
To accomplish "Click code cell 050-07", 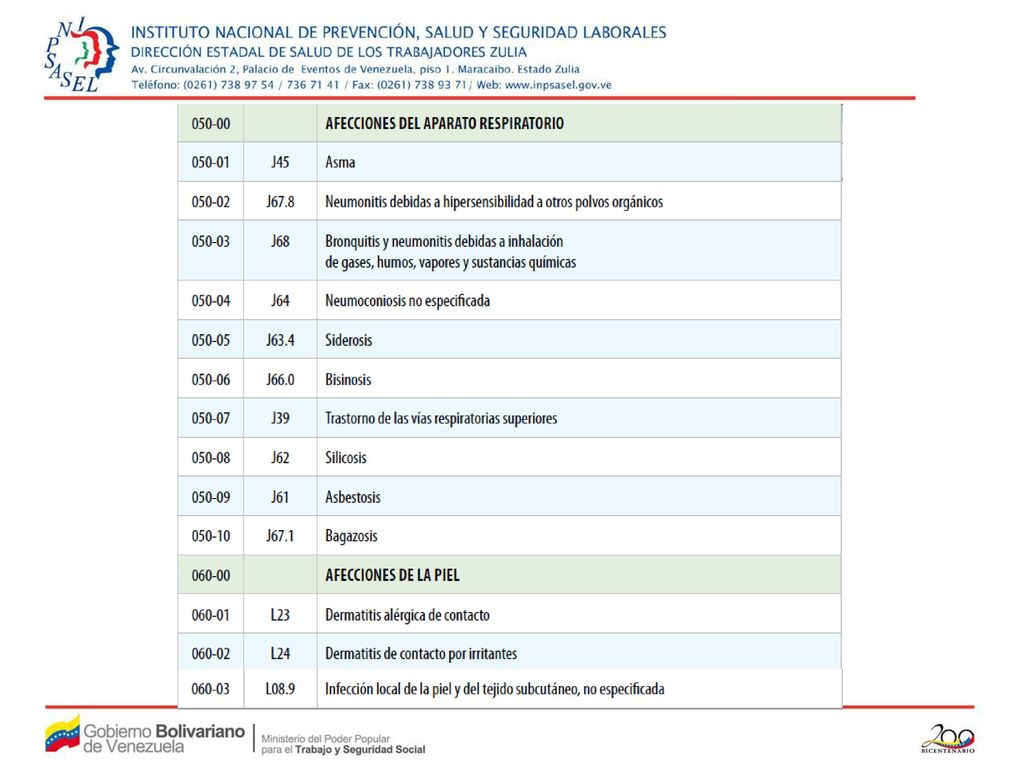I will [210, 418].
